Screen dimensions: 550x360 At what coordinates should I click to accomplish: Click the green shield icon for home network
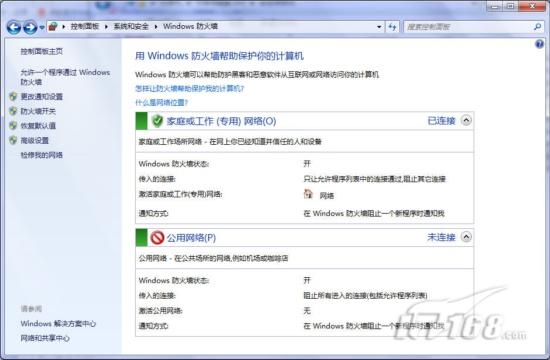tap(157, 121)
